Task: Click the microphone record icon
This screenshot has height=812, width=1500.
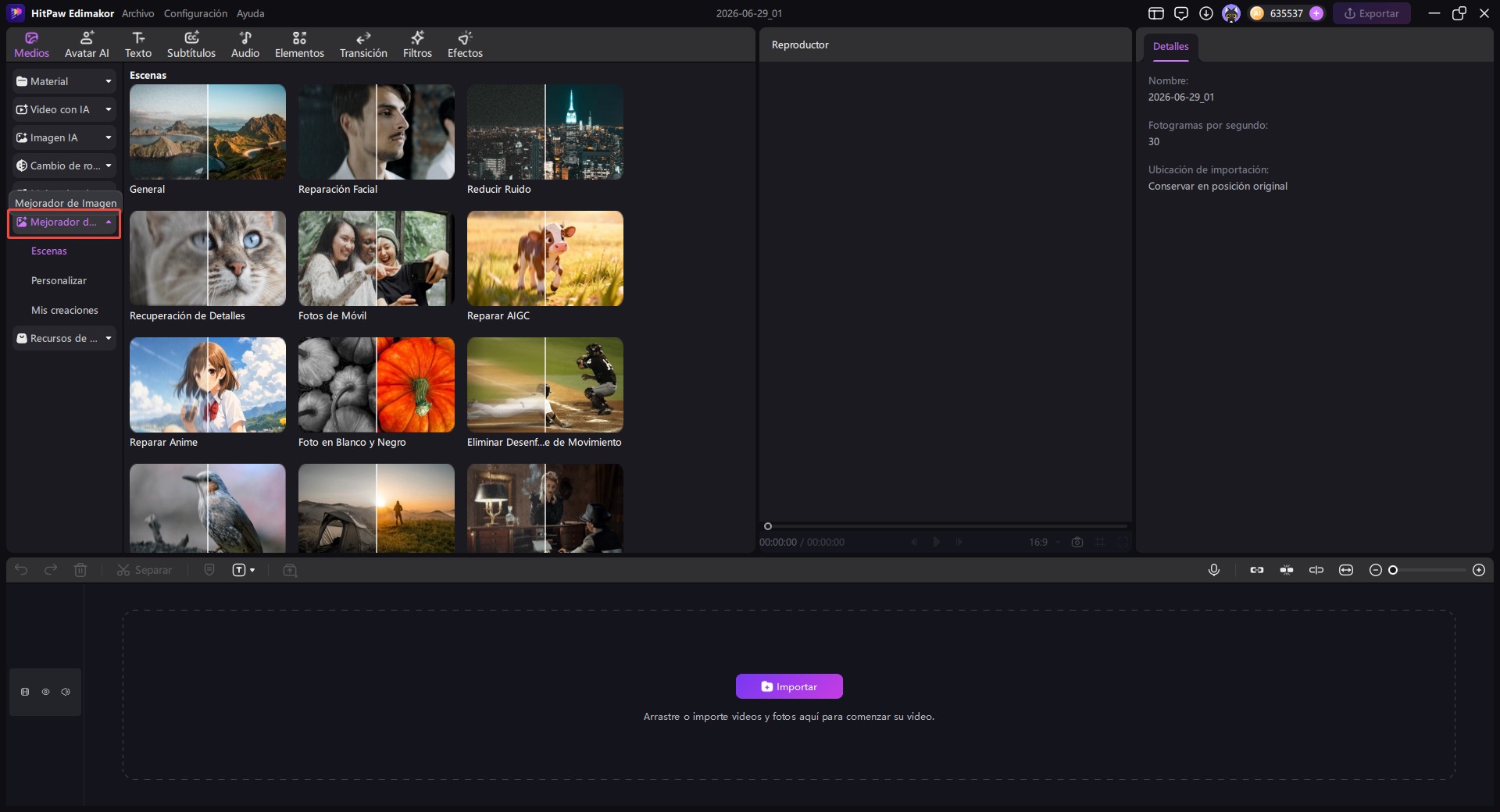Action: tap(1214, 570)
